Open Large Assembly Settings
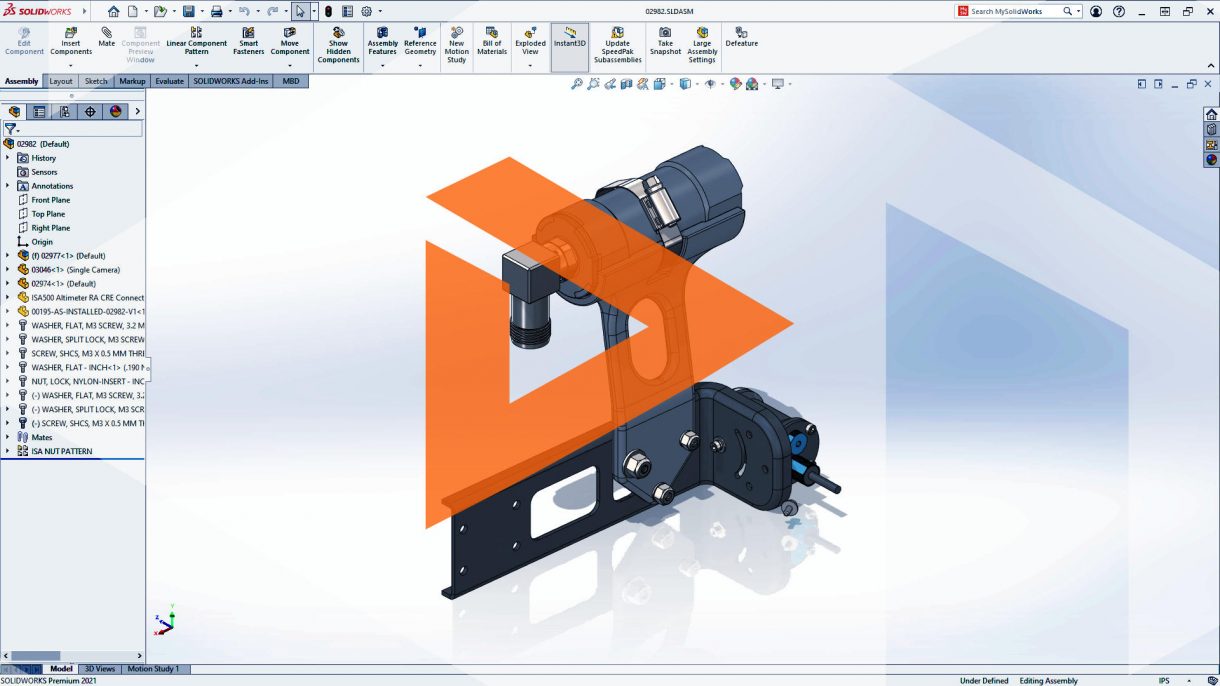This screenshot has height=686, width=1220. tap(702, 45)
